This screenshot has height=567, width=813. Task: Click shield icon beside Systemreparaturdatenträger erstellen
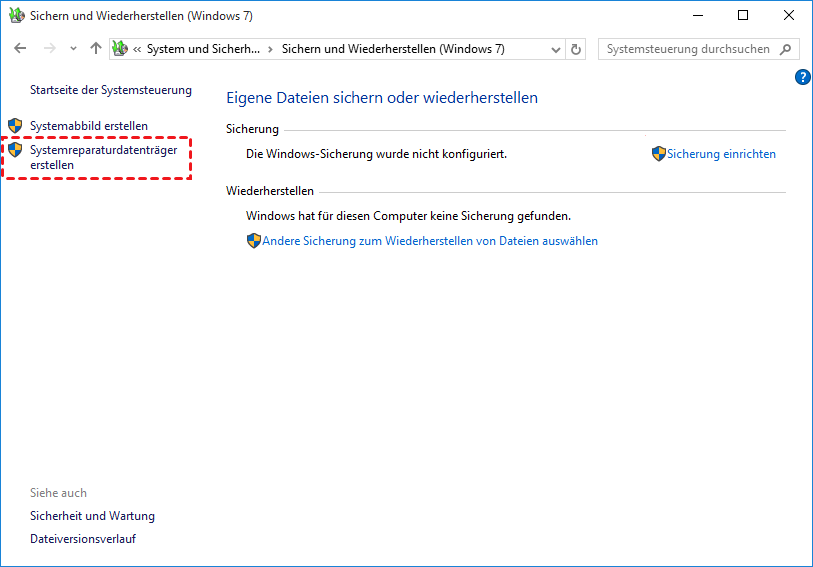[x=15, y=150]
